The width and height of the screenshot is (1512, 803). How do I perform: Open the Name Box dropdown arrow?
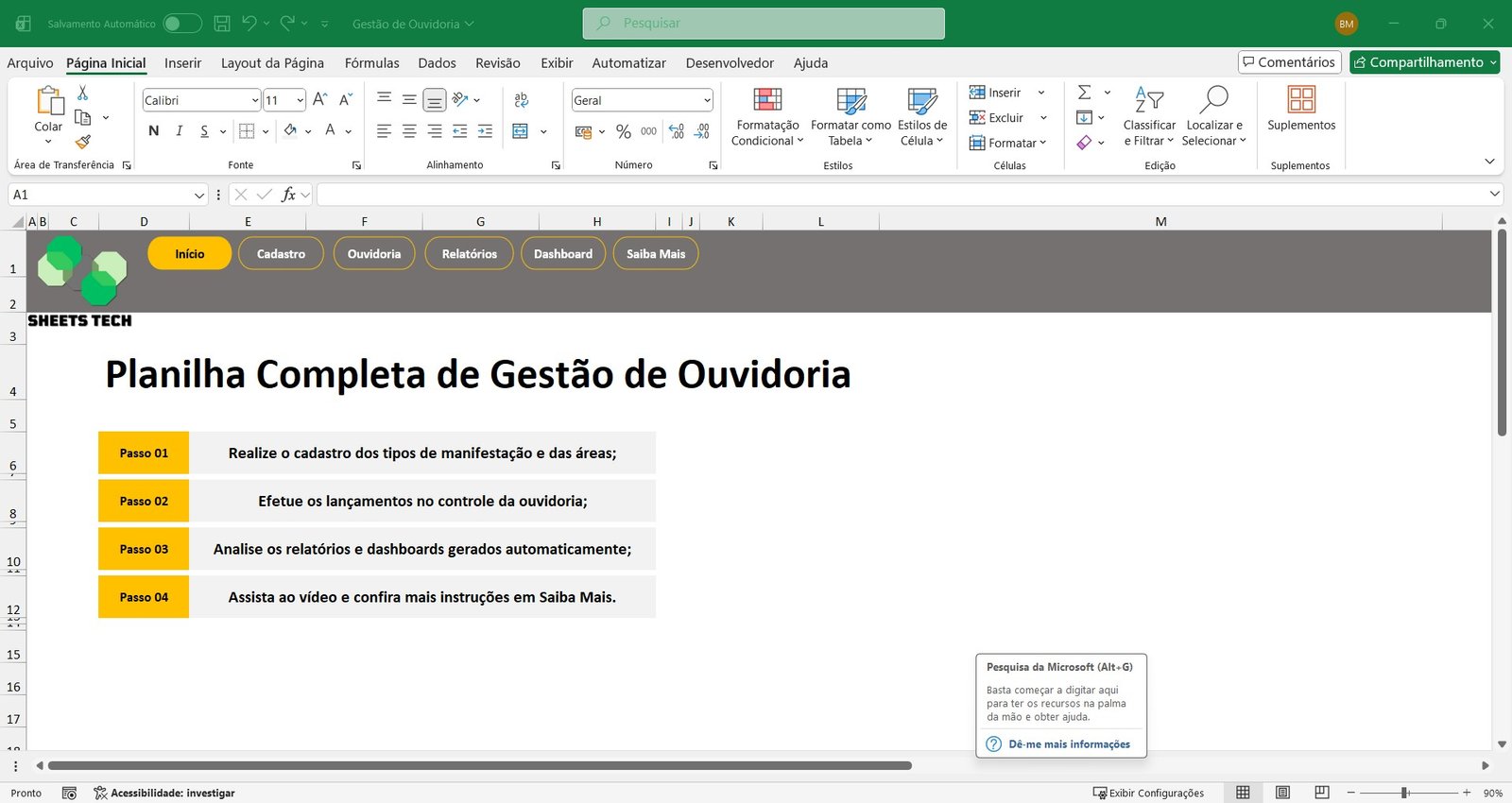click(x=198, y=195)
